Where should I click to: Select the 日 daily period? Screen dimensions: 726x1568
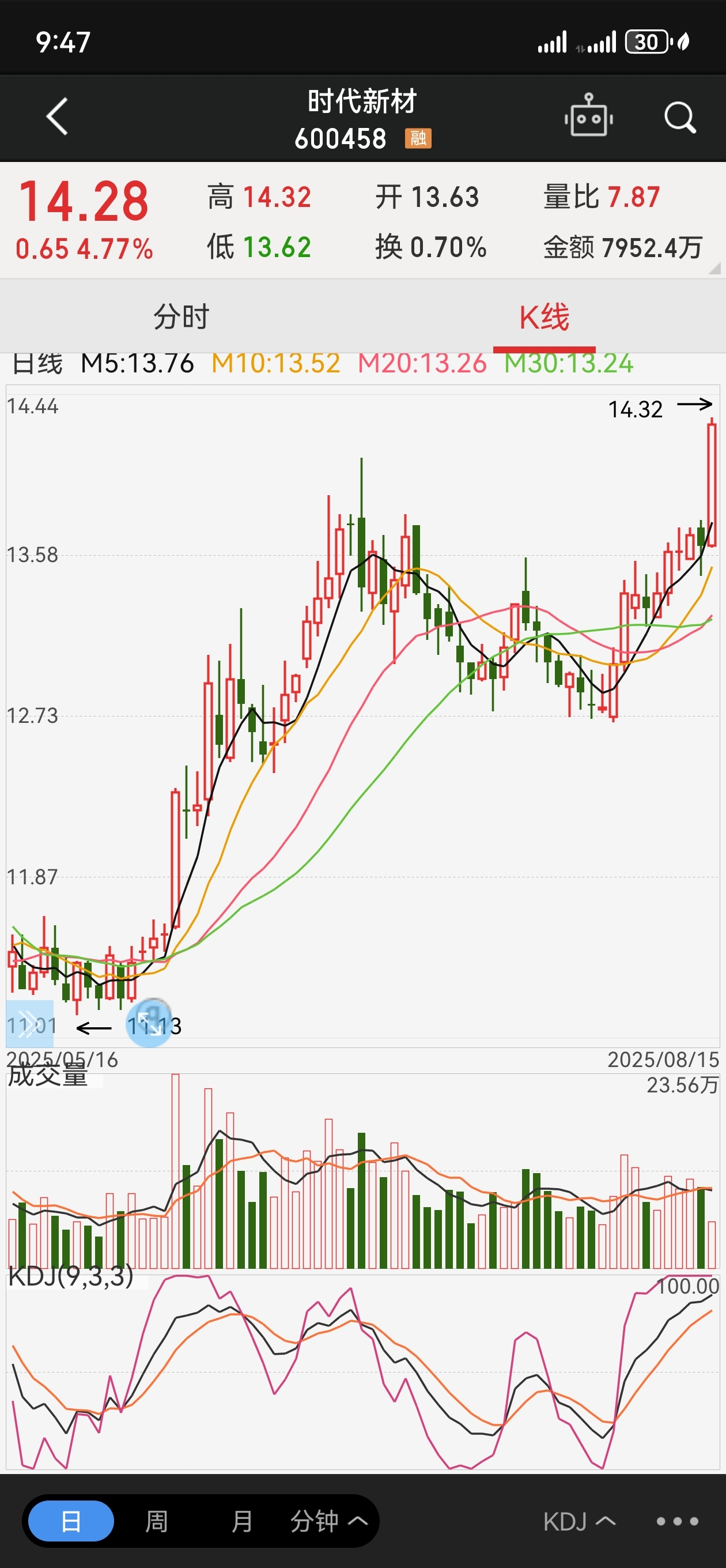[x=71, y=1521]
